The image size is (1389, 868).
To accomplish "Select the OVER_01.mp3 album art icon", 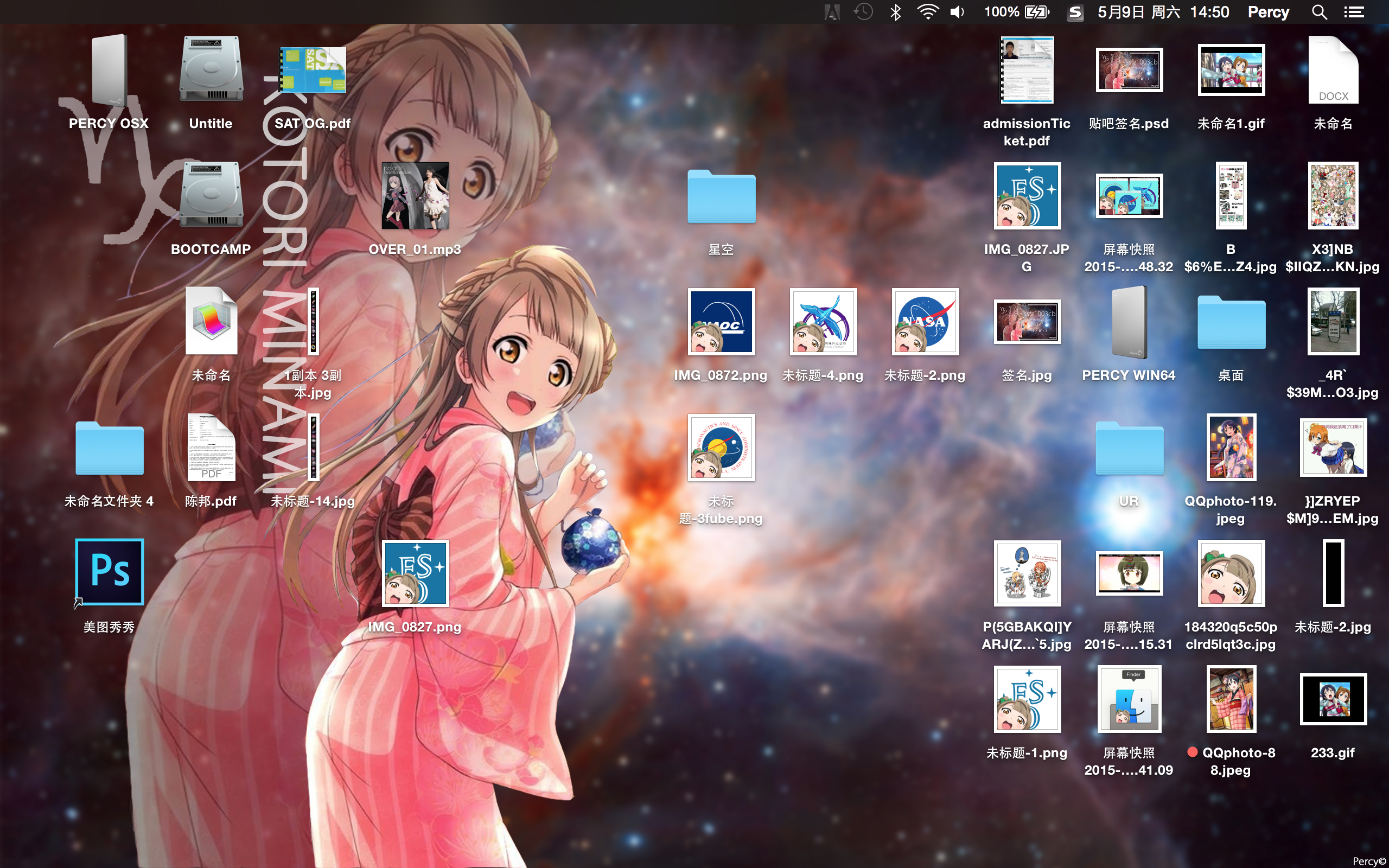I will click(x=415, y=195).
